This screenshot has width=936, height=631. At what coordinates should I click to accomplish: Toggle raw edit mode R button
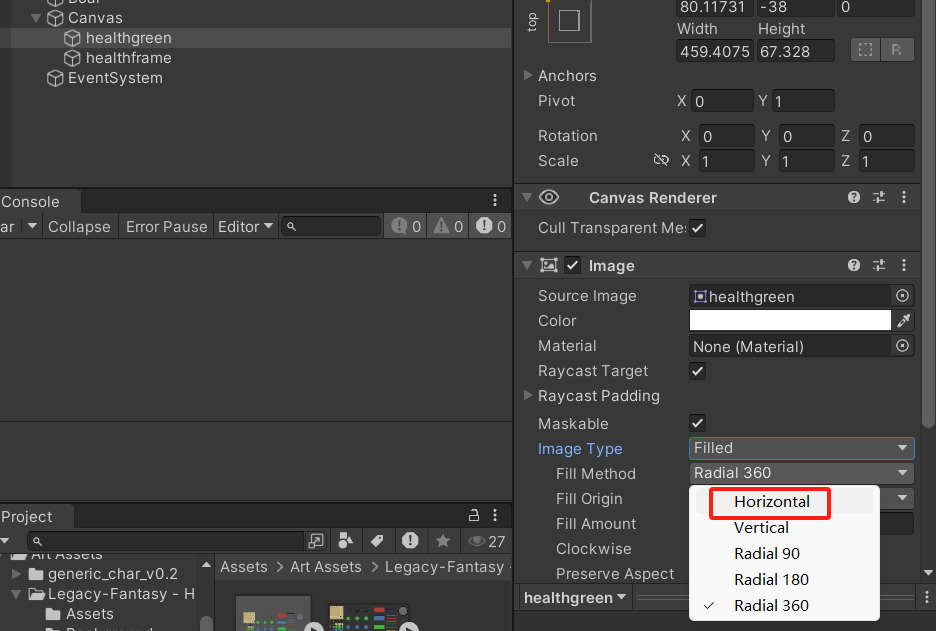897,50
